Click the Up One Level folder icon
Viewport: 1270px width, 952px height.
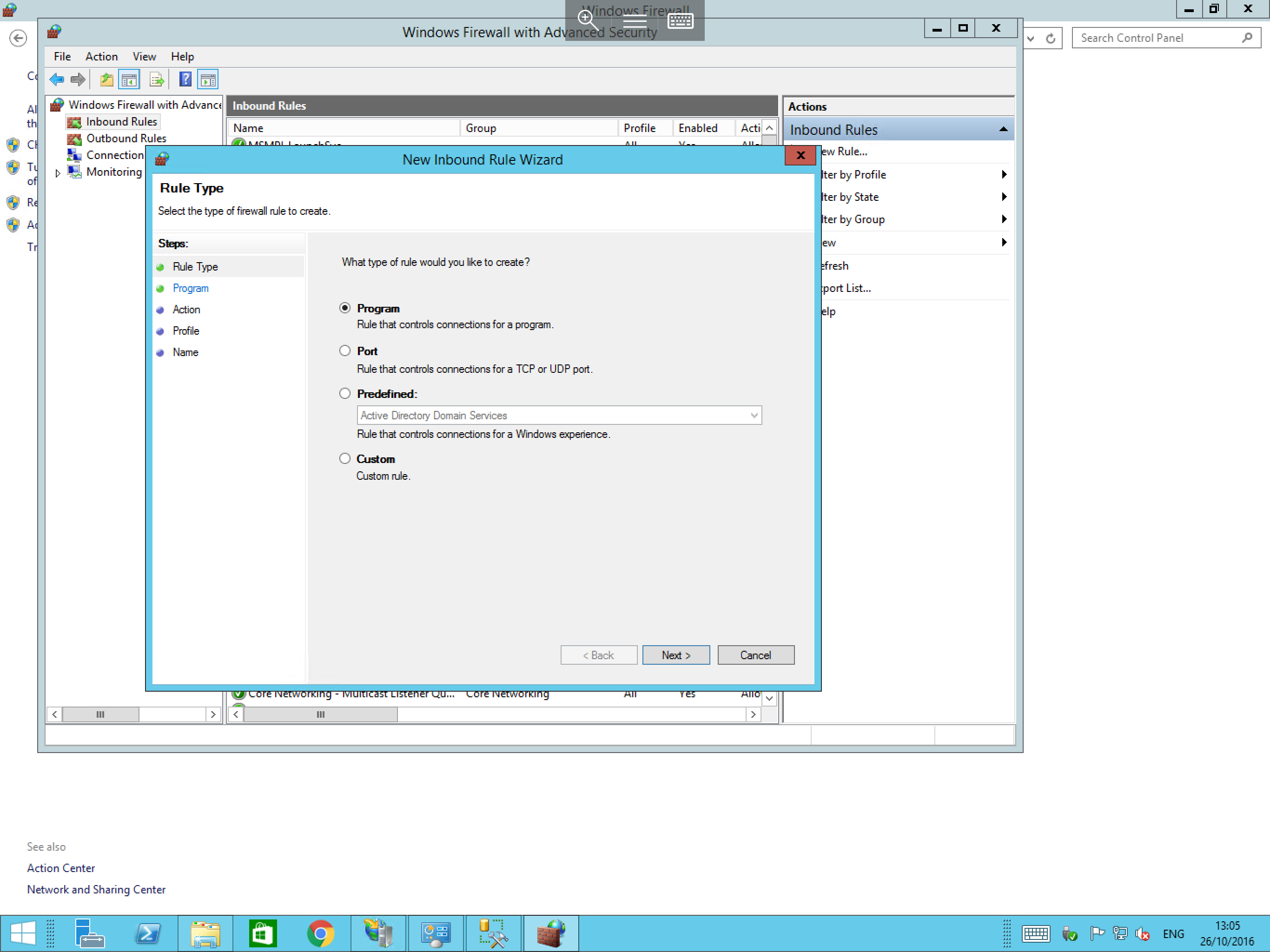pos(106,79)
